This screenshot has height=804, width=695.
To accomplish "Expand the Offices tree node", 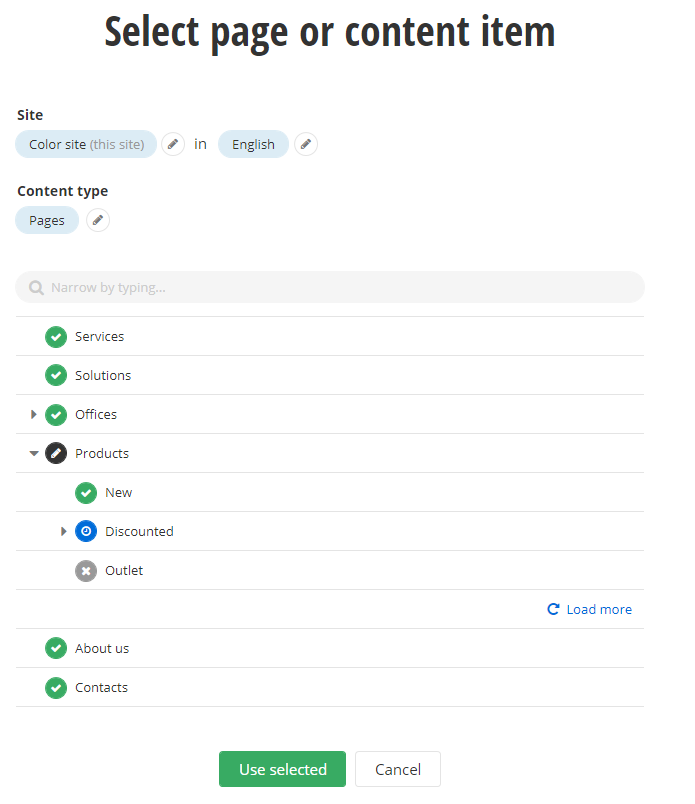I will pos(34,415).
